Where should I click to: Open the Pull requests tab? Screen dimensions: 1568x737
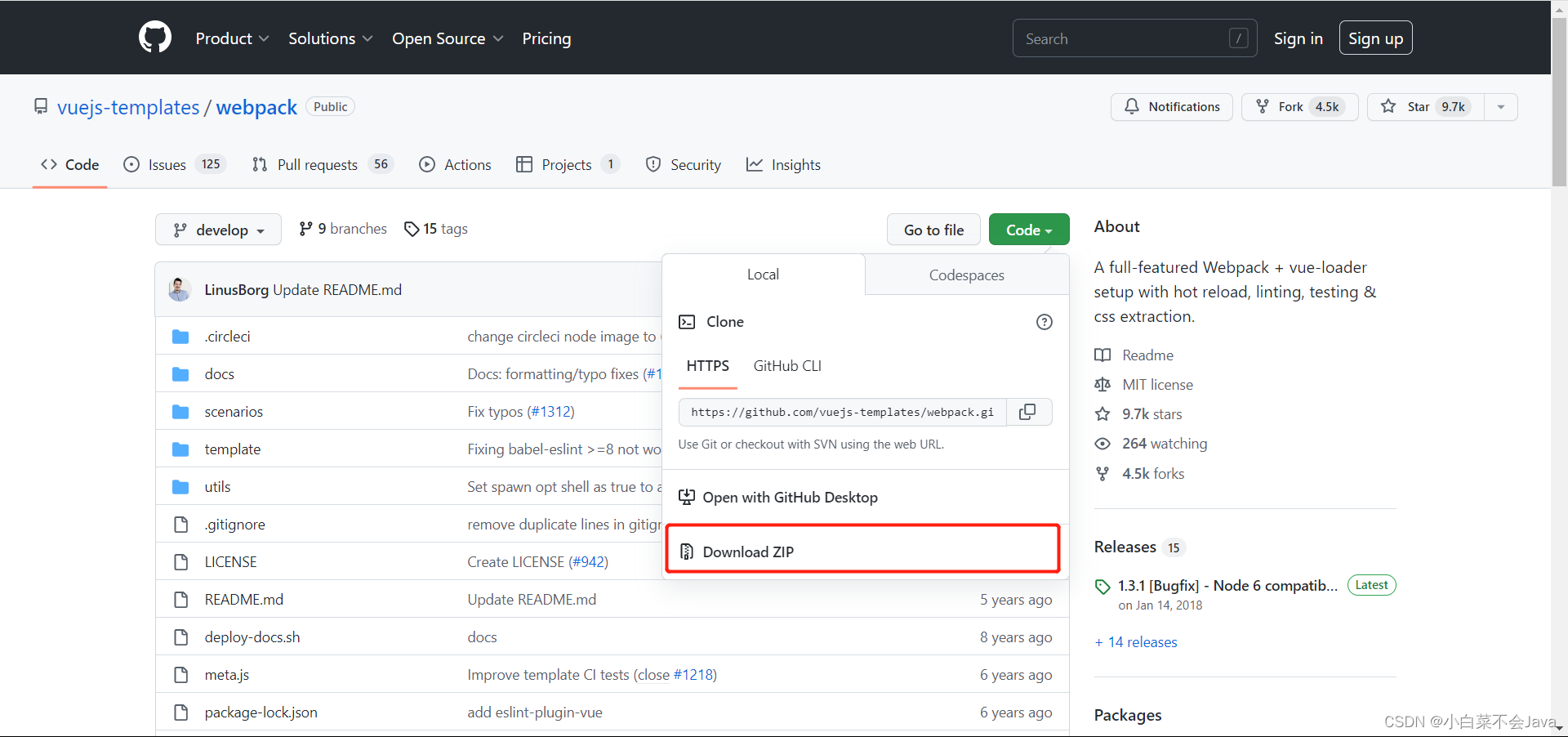323,164
